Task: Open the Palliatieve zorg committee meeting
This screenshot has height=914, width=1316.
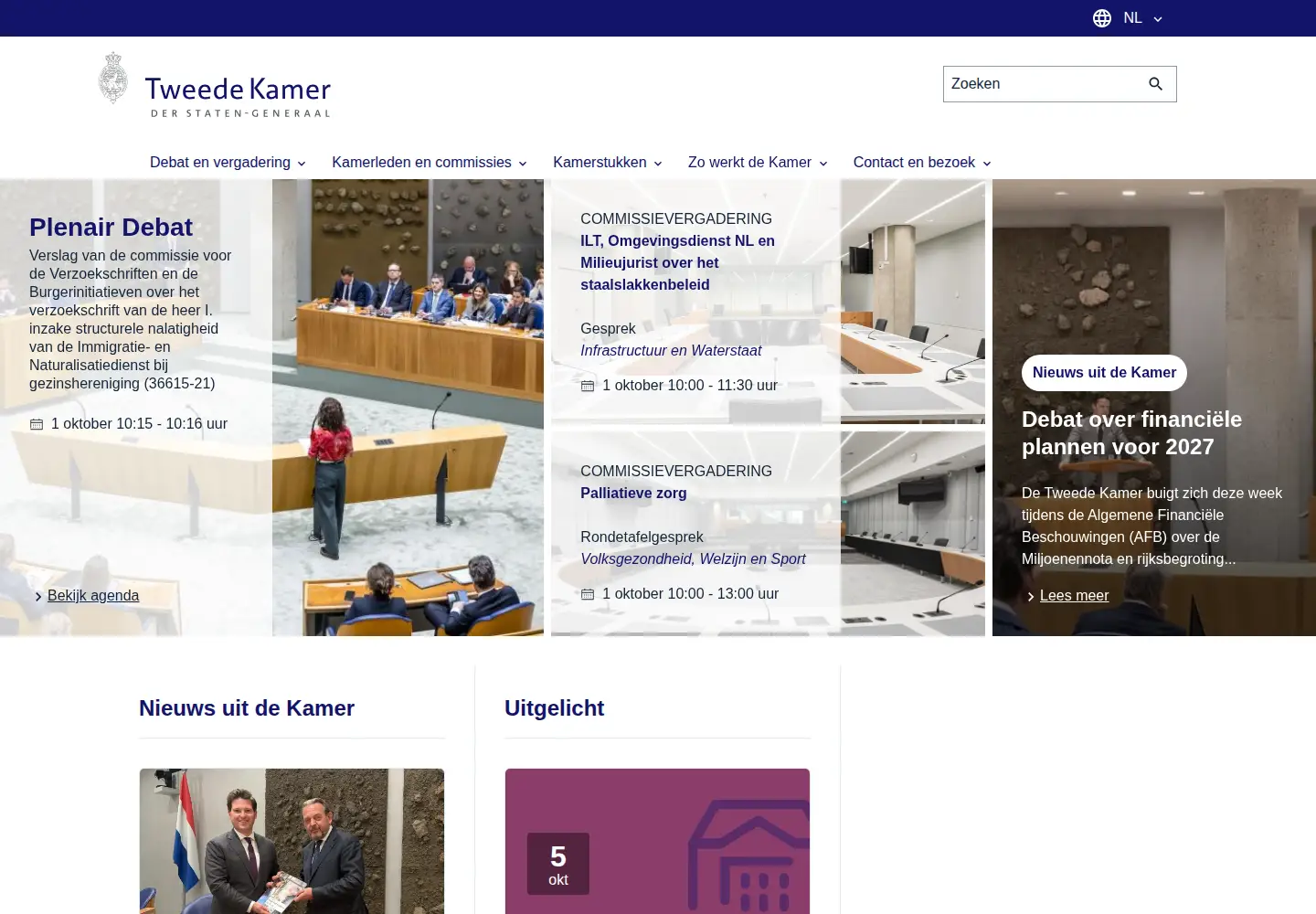Action: (x=633, y=494)
